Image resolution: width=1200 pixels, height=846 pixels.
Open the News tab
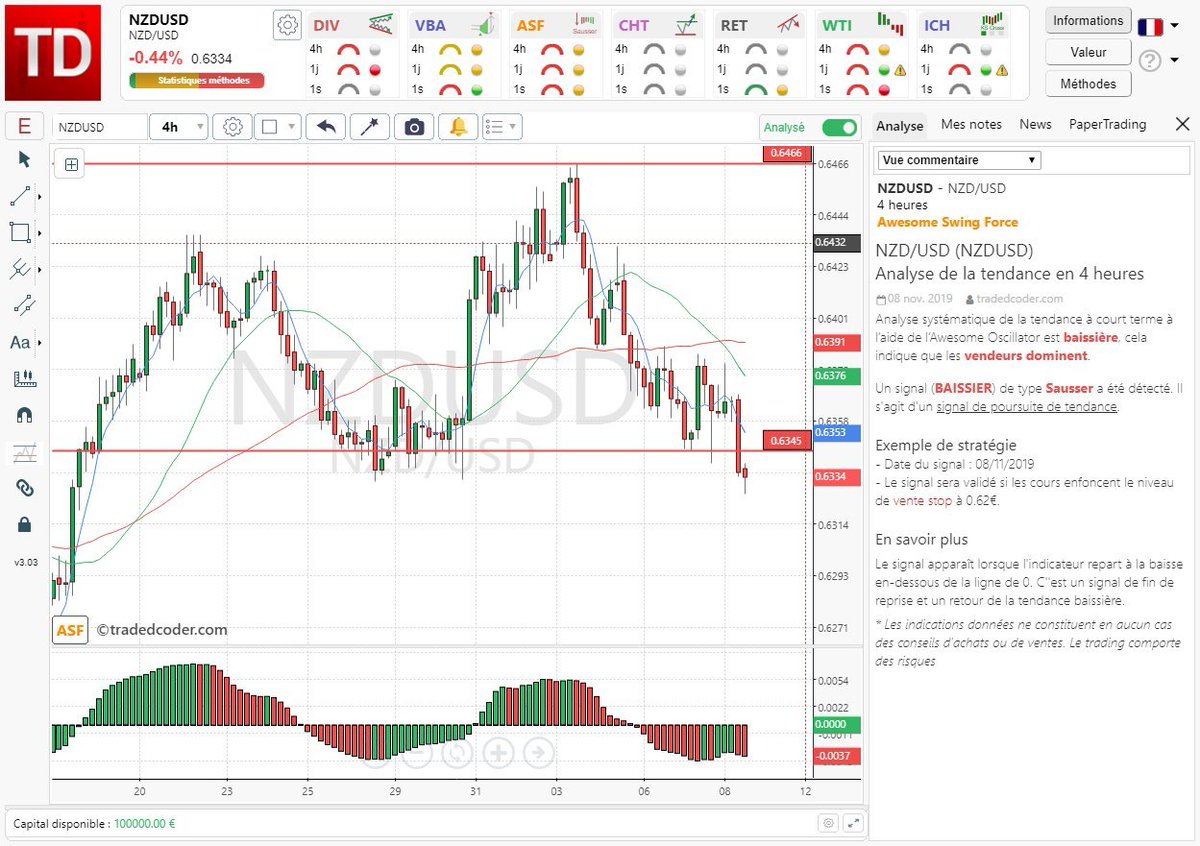pyautogui.click(x=1035, y=125)
